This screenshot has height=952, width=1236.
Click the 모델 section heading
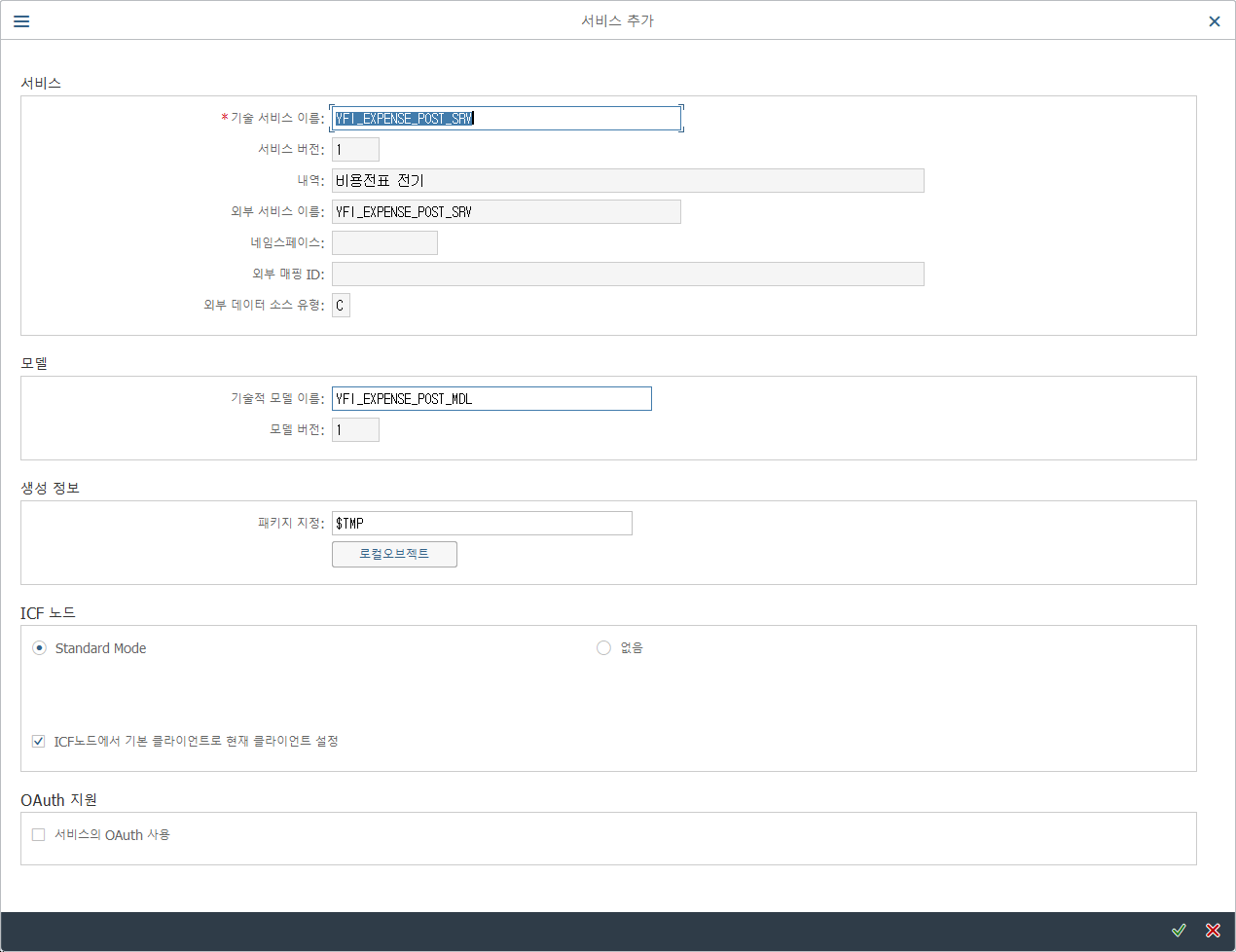point(34,364)
